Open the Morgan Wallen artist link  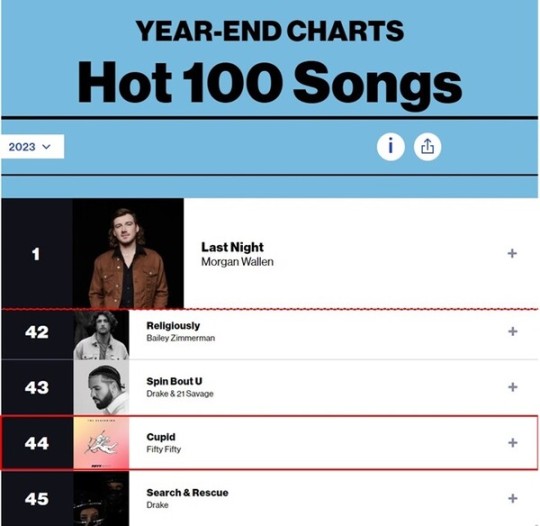[x=237, y=262]
